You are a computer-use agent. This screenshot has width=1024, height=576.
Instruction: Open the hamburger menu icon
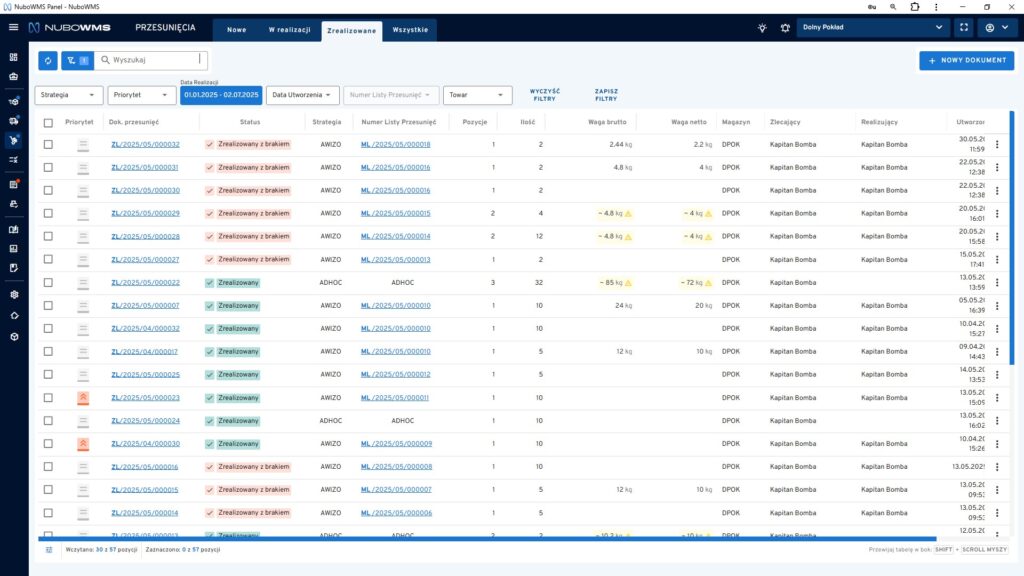pos(13,28)
